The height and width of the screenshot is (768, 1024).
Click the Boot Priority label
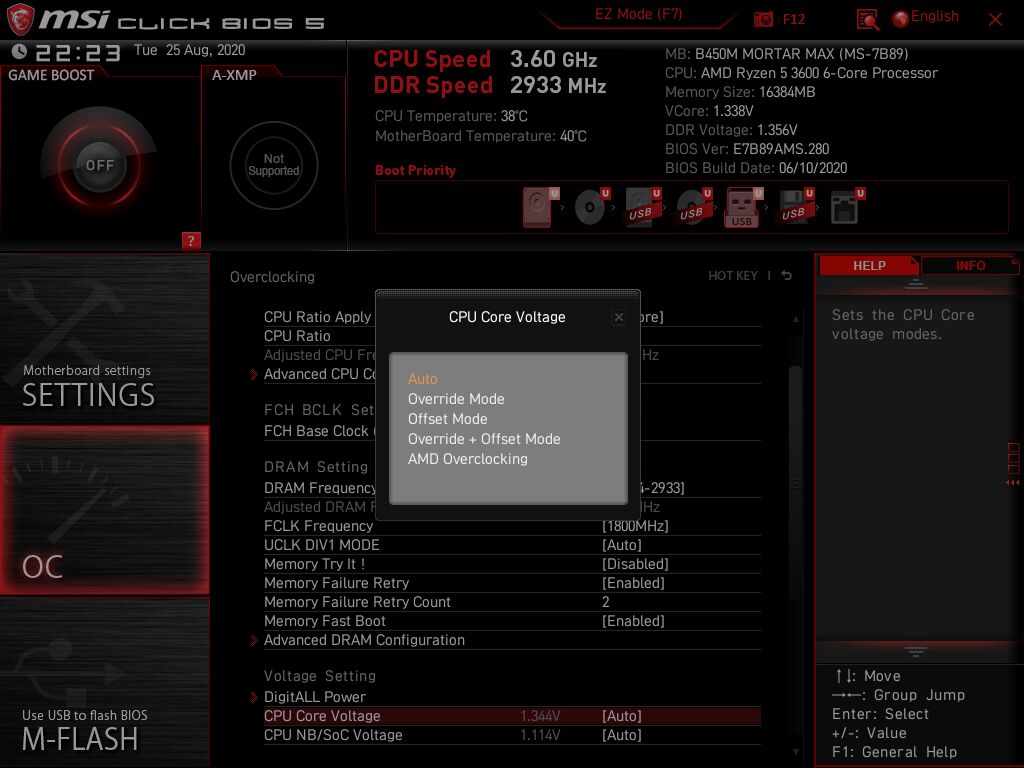click(x=415, y=170)
